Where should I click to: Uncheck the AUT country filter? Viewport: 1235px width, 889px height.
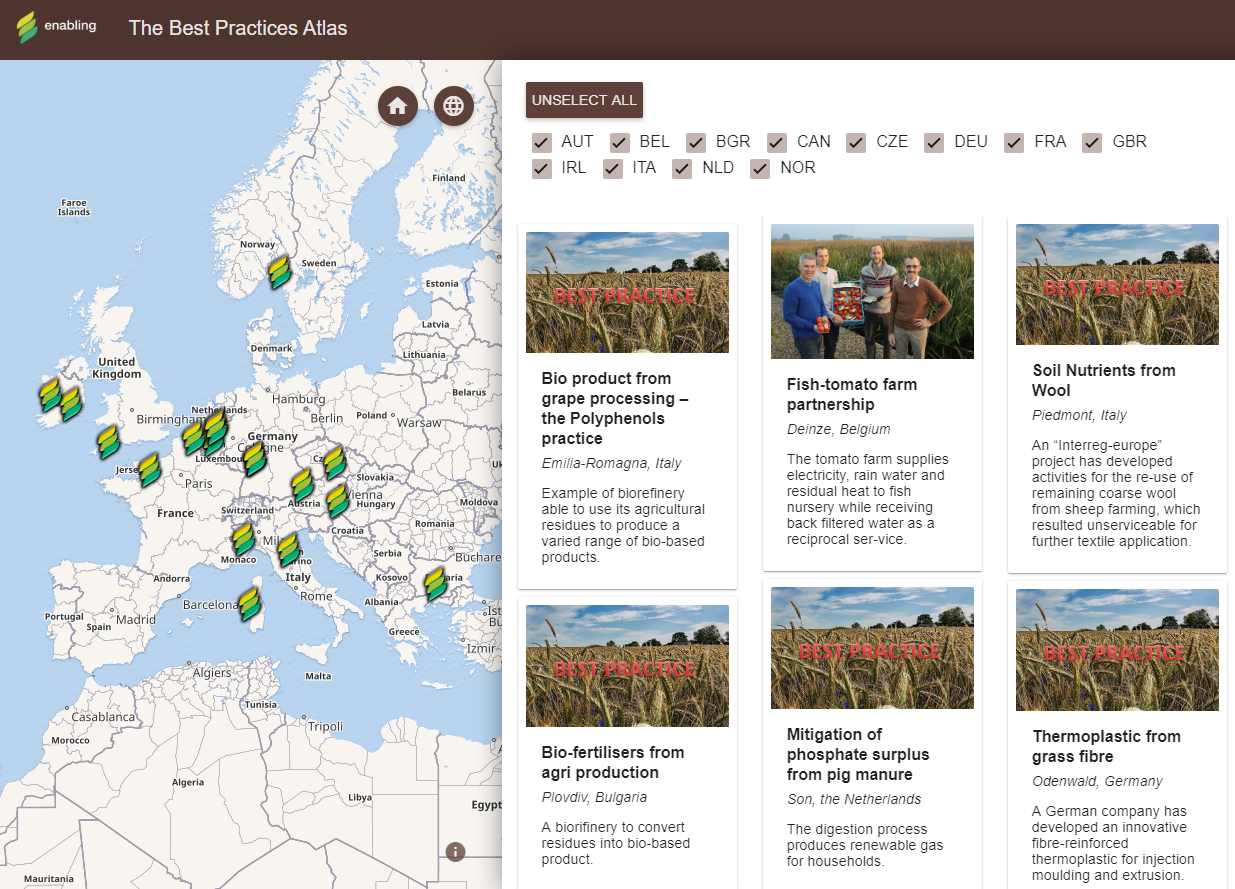pyautogui.click(x=541, y=143)
